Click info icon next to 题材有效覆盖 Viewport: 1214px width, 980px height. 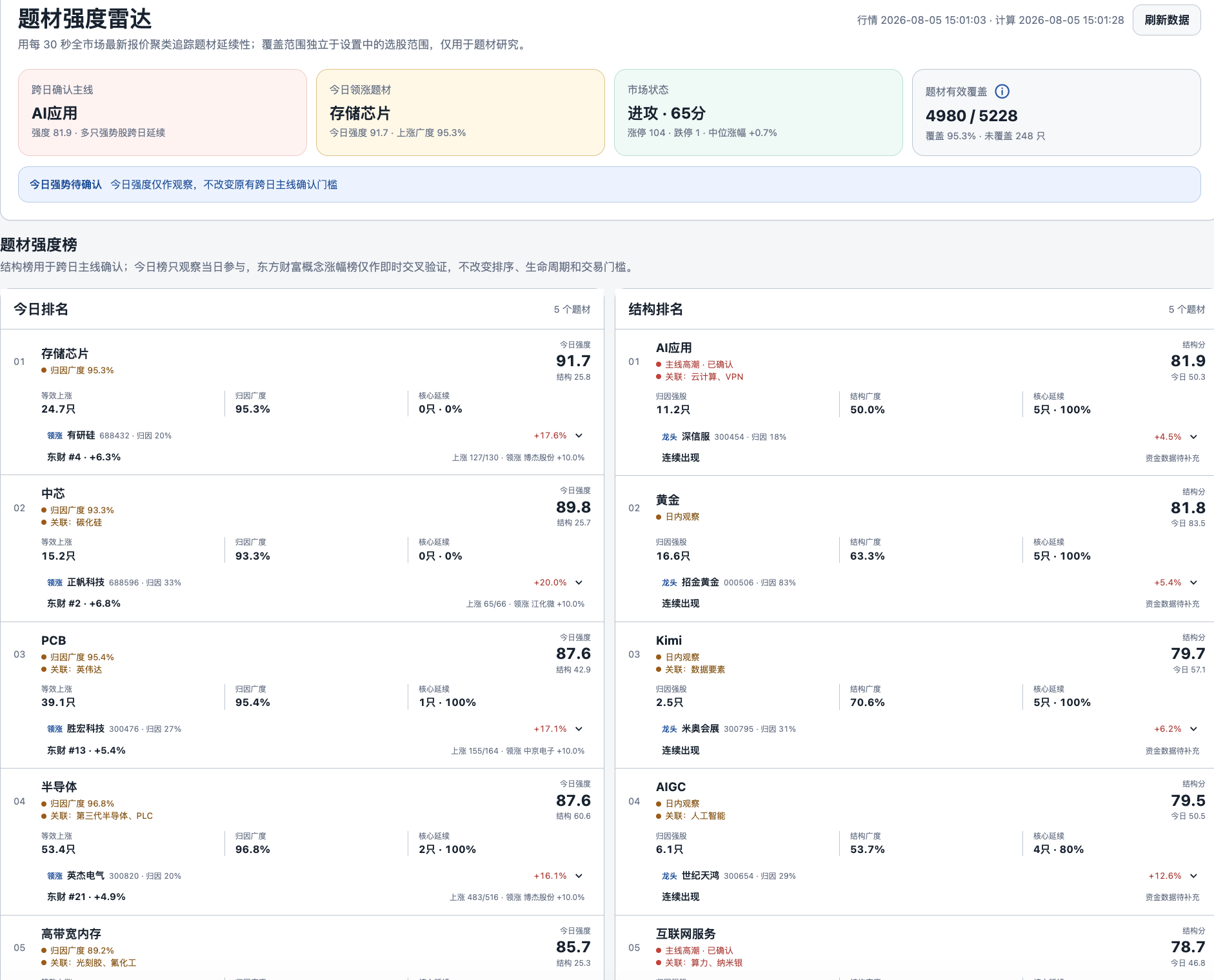click(1002, 92)
